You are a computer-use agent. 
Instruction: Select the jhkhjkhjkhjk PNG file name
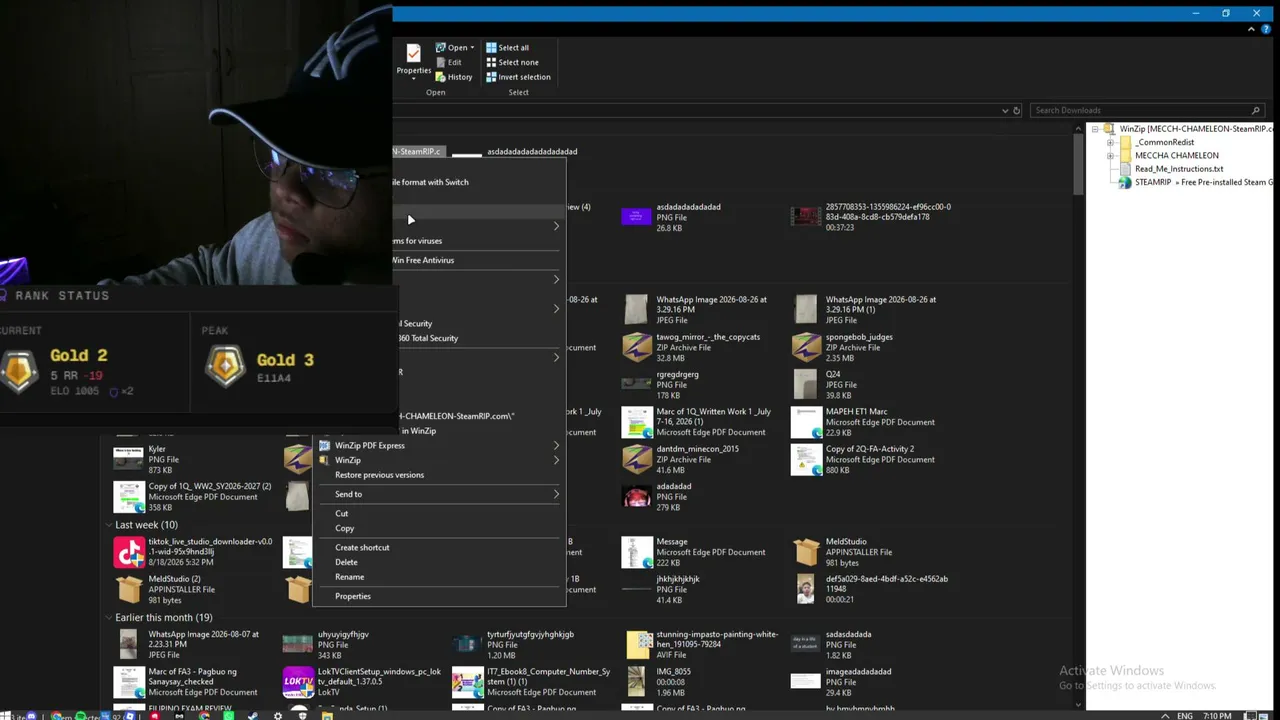click(x=678, y=579)
